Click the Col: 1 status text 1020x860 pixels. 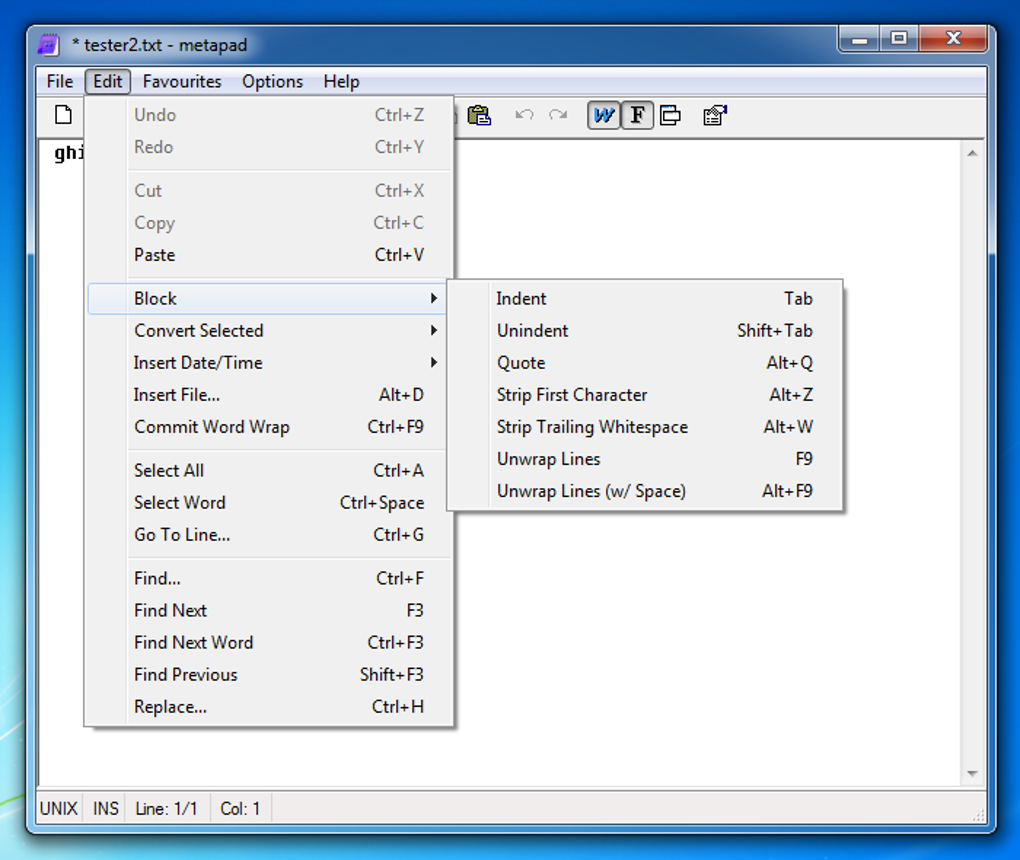[240, 809]
